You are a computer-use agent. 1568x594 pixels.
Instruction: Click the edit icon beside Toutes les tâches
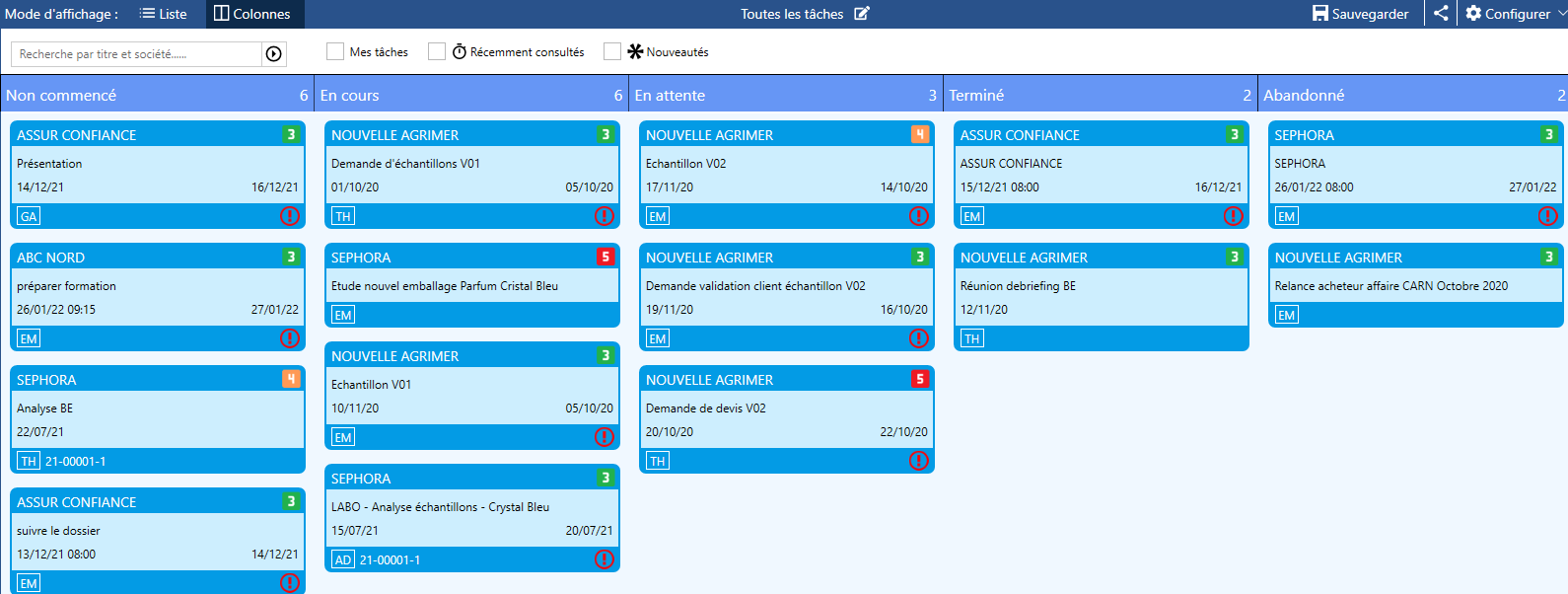click(862, 14)
